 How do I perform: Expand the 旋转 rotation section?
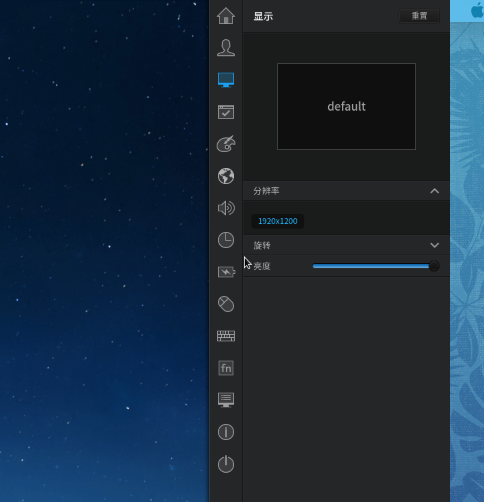434,245
